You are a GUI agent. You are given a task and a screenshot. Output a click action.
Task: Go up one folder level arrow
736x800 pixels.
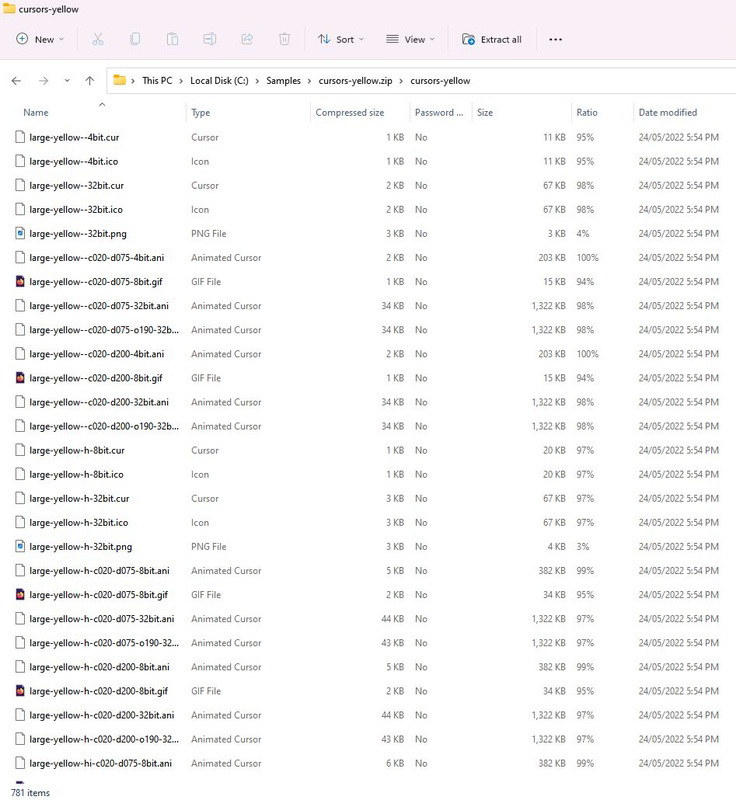pyautogui.click(x=90, y=81)
